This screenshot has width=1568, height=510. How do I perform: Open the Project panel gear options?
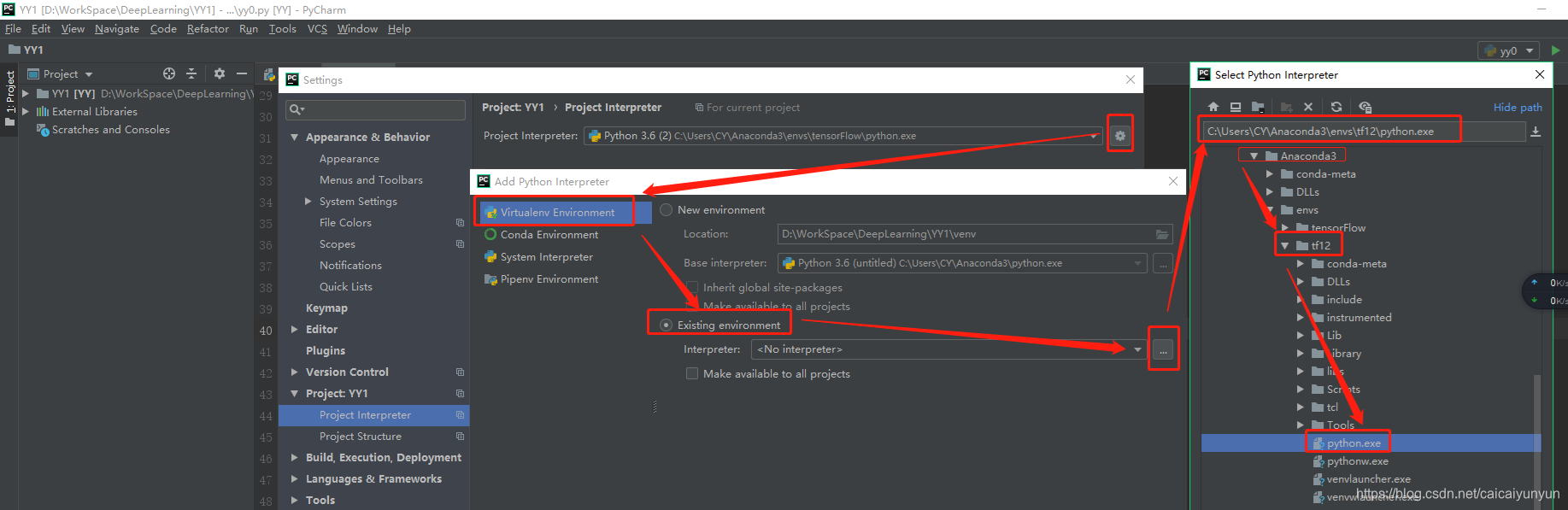click(220, 73)
